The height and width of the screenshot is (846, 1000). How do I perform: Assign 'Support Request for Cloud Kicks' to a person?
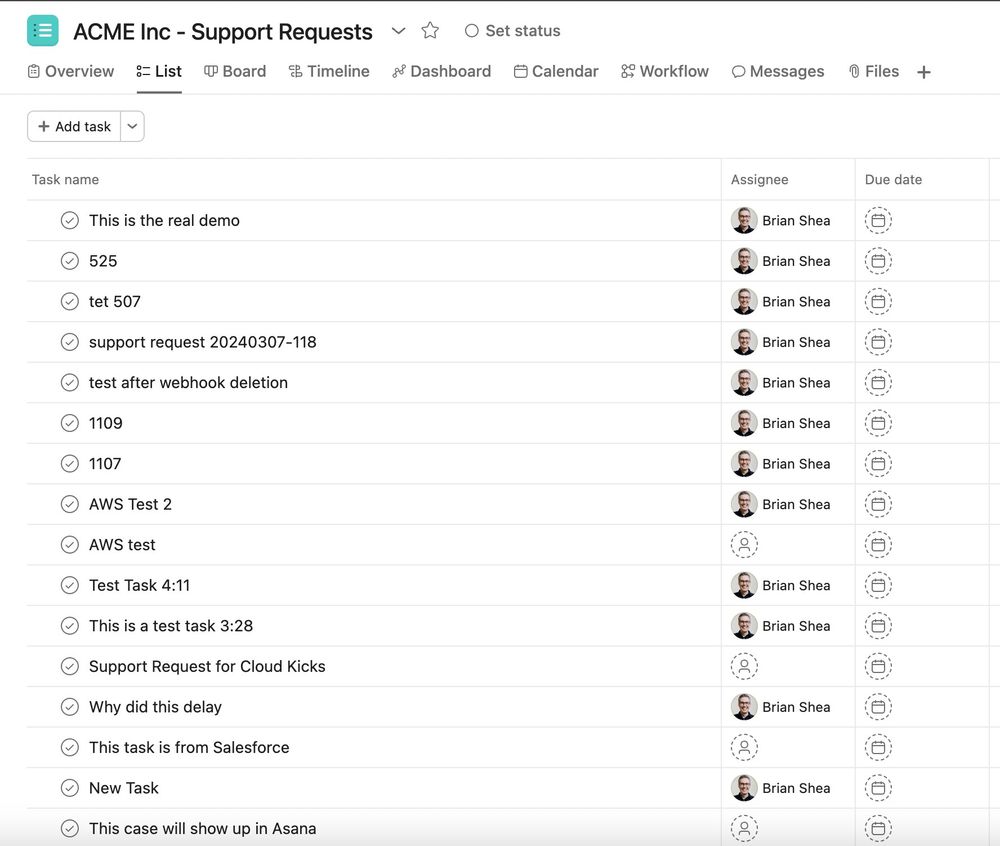pyautogui.click(x=744, y=666)
